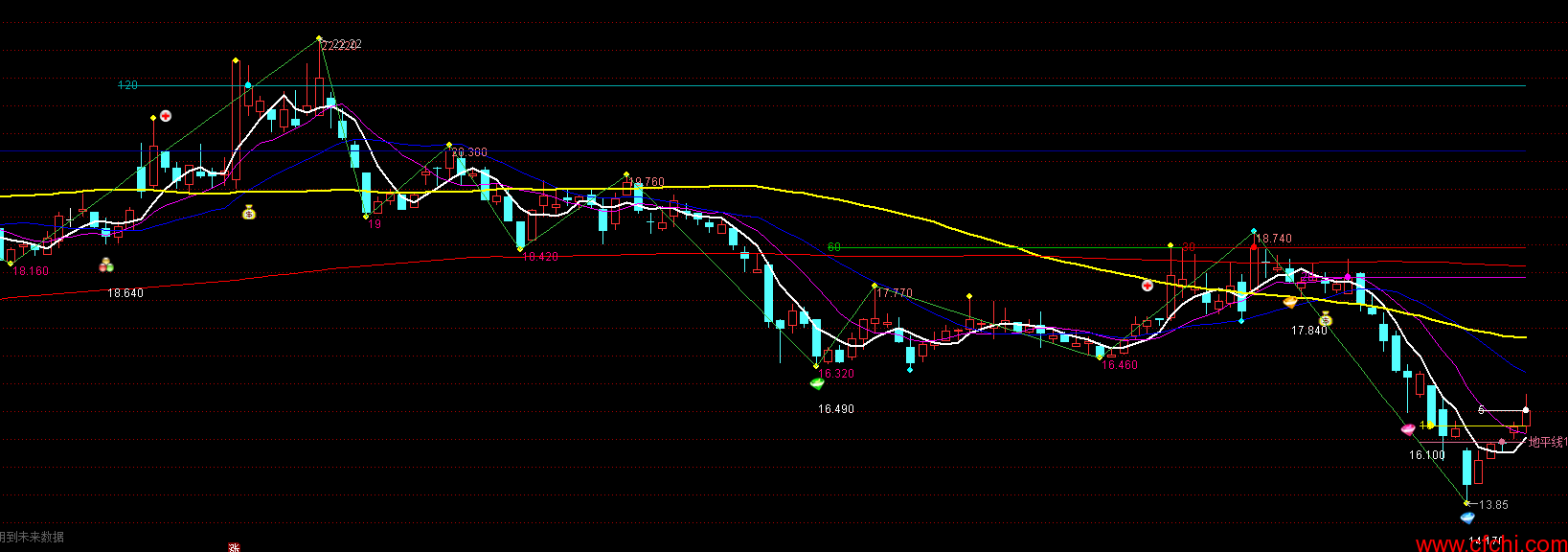1568x552 pixels.
Task: Click the 13.85 low price label
Action: (x=1494, y=505)
